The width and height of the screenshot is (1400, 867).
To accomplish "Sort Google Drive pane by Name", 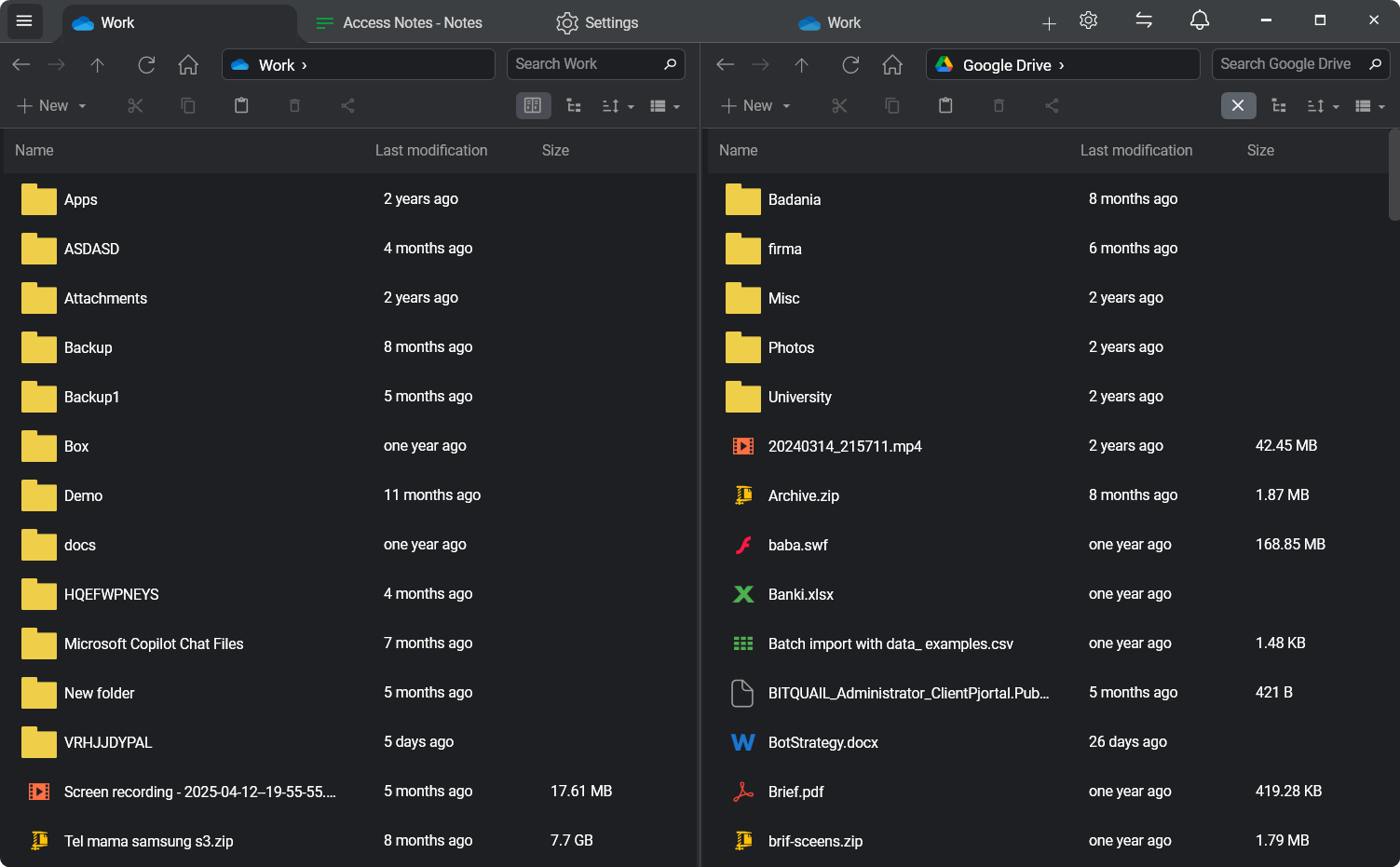I will pos(739,150).
